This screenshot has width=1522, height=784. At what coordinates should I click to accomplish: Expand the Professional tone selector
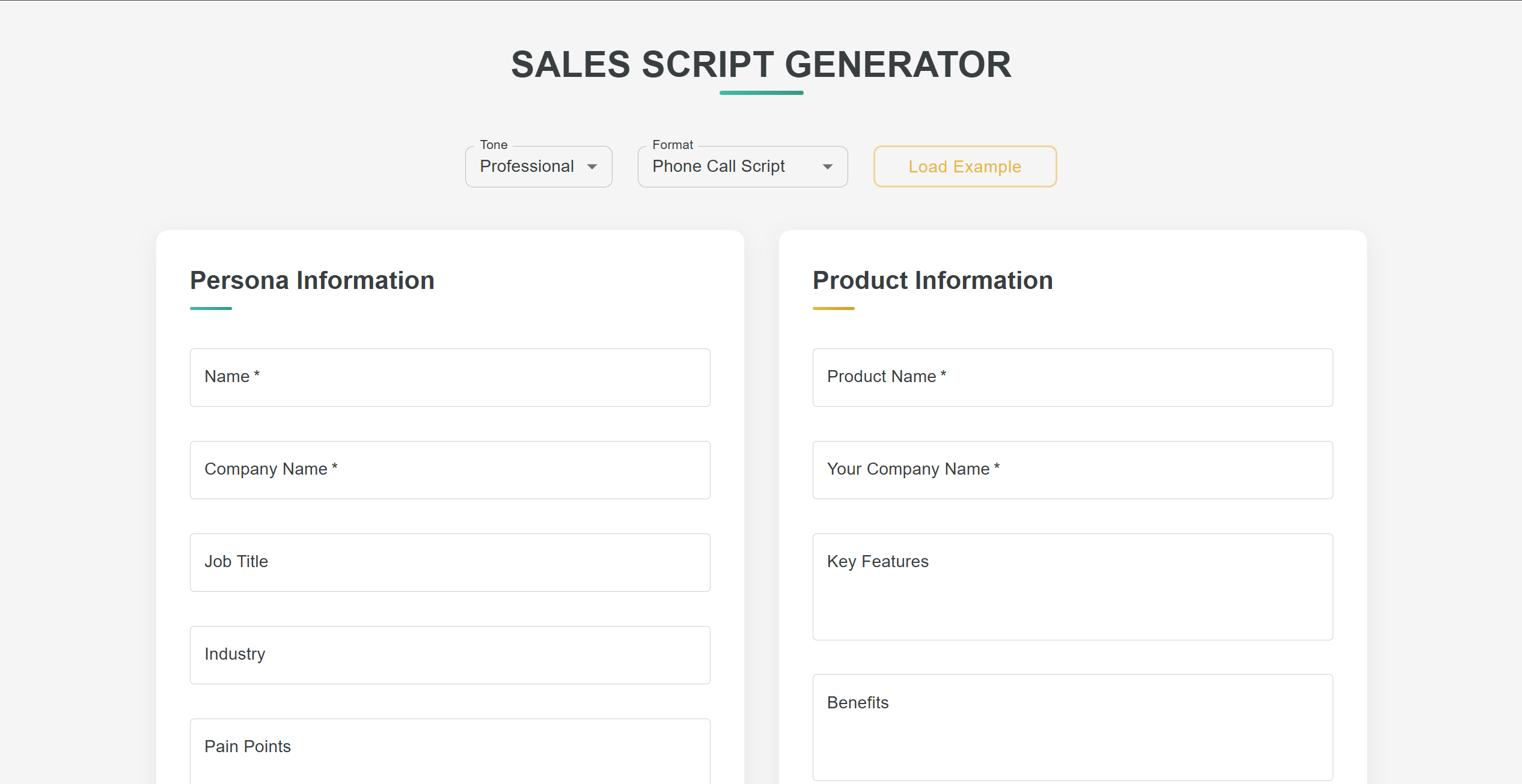(539, 166)
